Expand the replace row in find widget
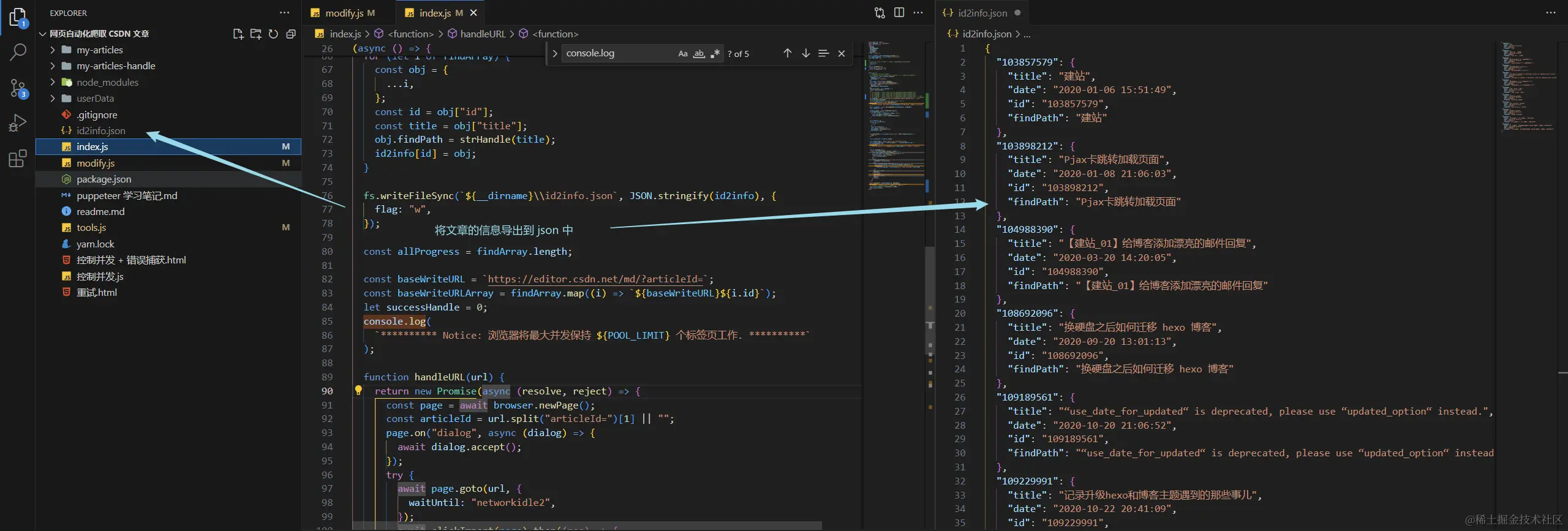This screenshot has height=531, width=1568. click(x=554, y=53)
